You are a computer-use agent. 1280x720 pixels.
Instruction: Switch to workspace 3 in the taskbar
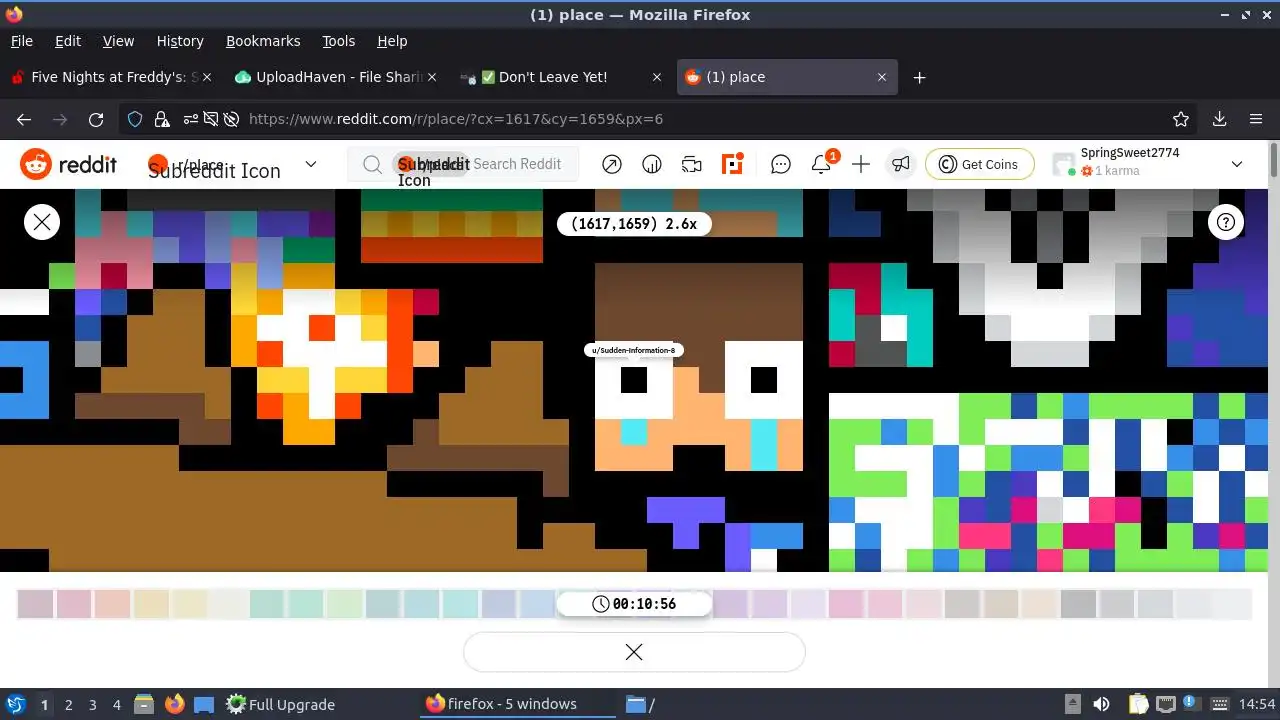point(93,704)
